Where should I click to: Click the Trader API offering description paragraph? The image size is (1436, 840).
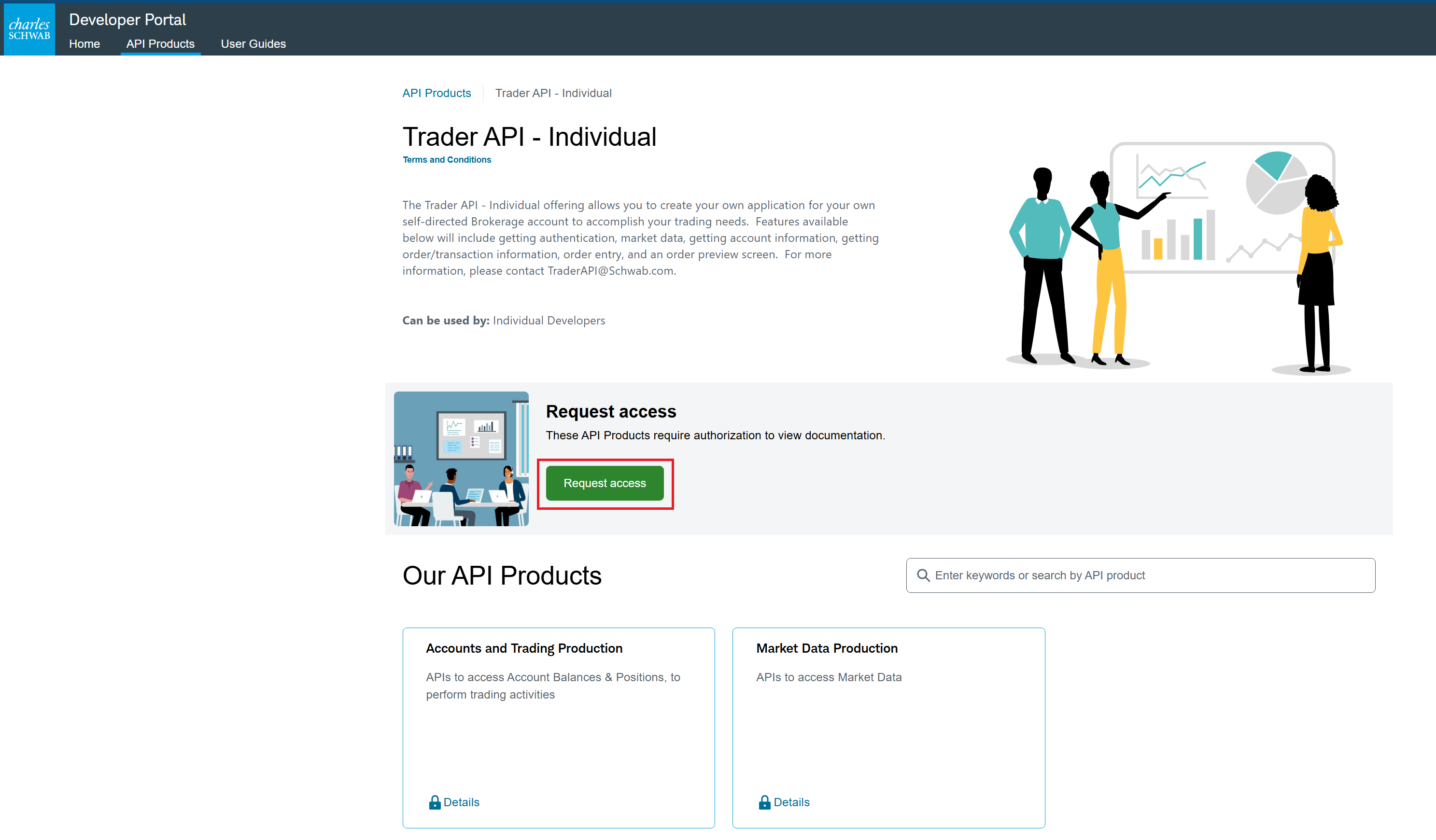click(640, 238)
